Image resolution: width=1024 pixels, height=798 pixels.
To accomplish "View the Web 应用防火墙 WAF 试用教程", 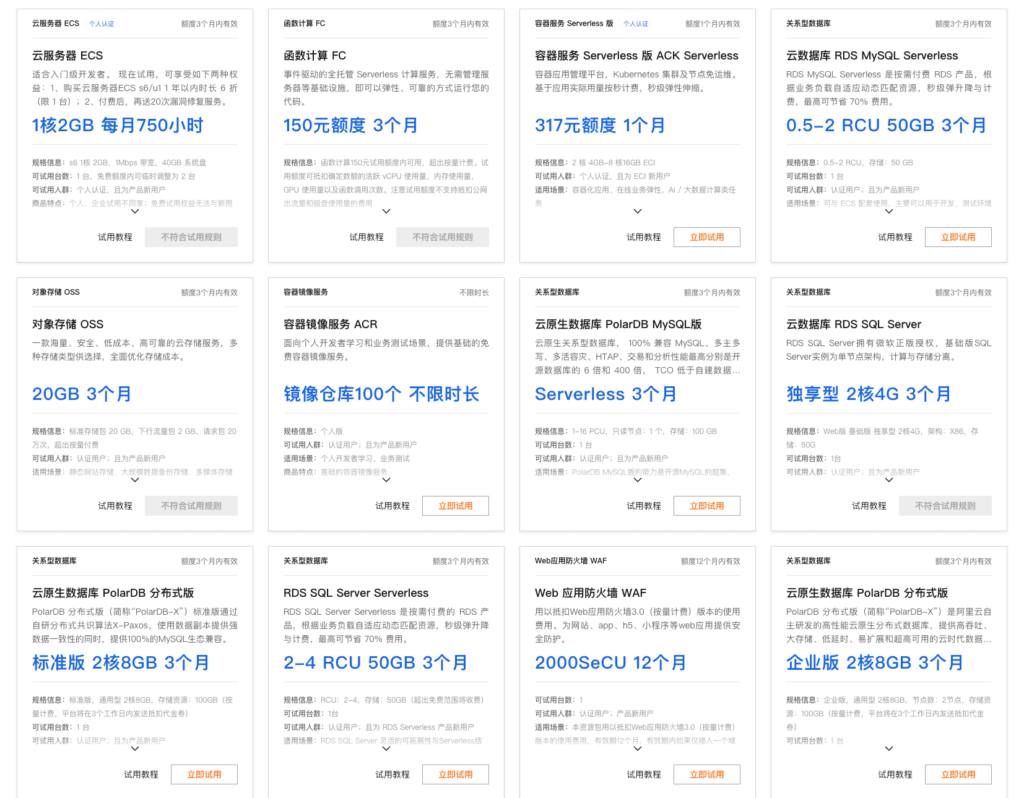I will tap(644, 774).
